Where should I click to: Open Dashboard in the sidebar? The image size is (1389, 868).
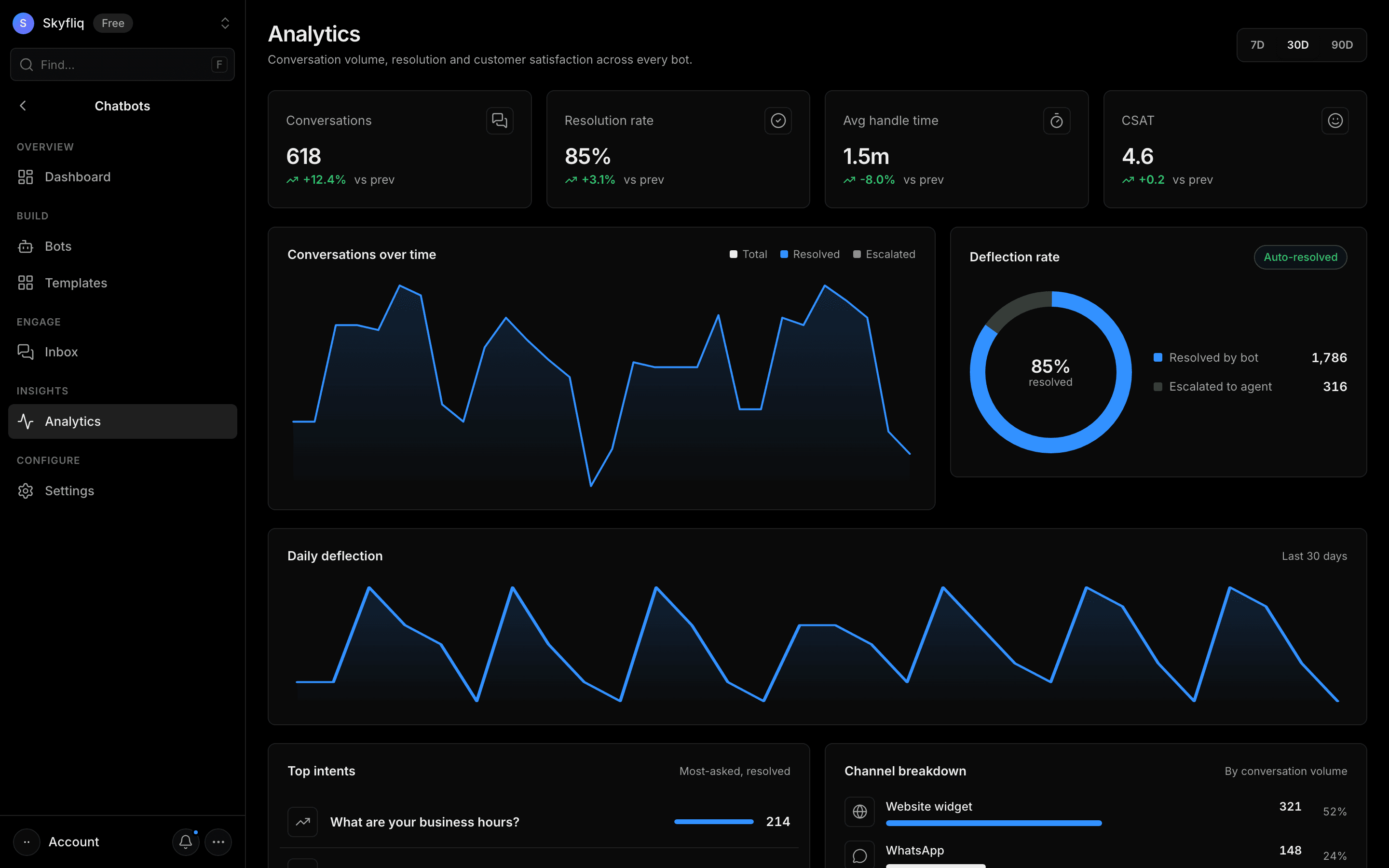pyautogui.click(x=122, y=177)
